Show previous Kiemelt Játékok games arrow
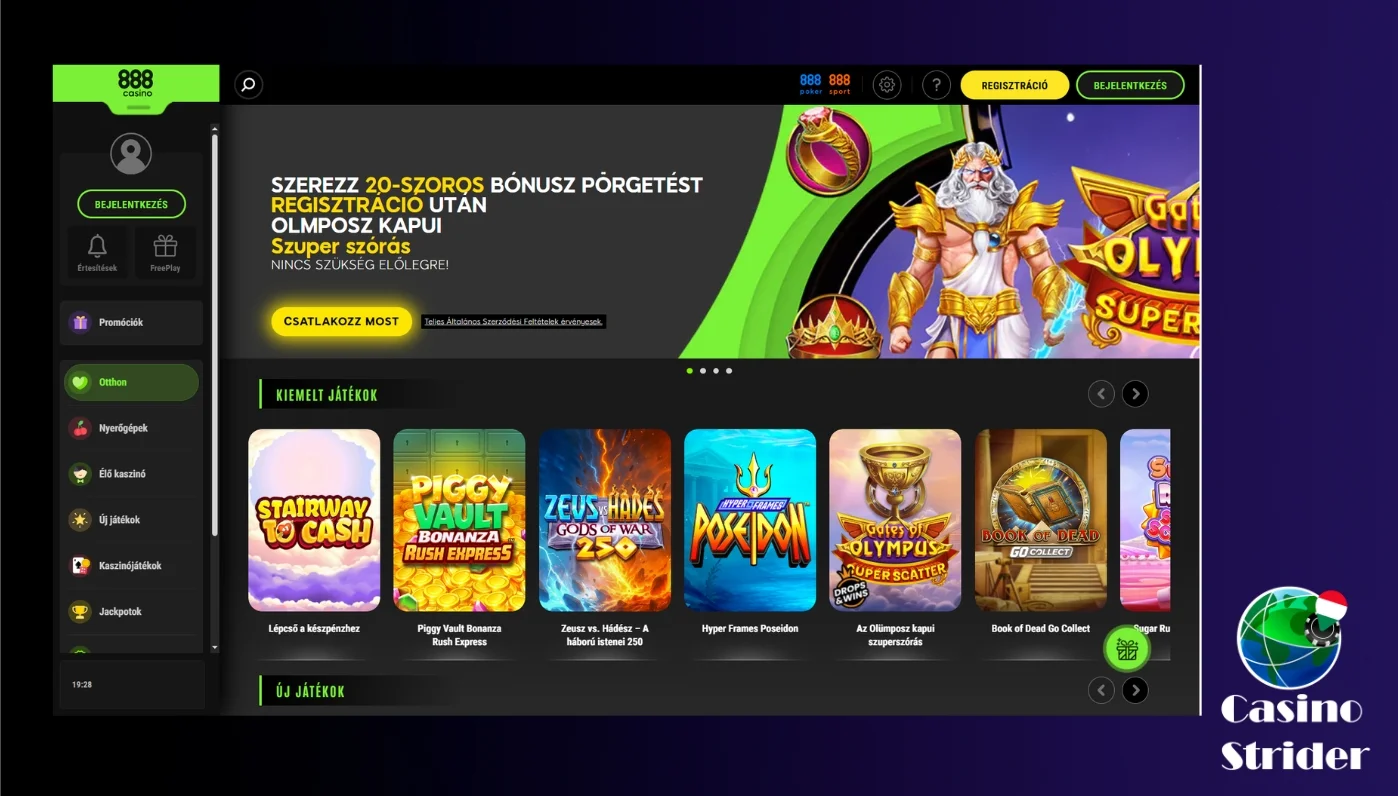This screenshot has height=796, width=1398. [1101, 394]
